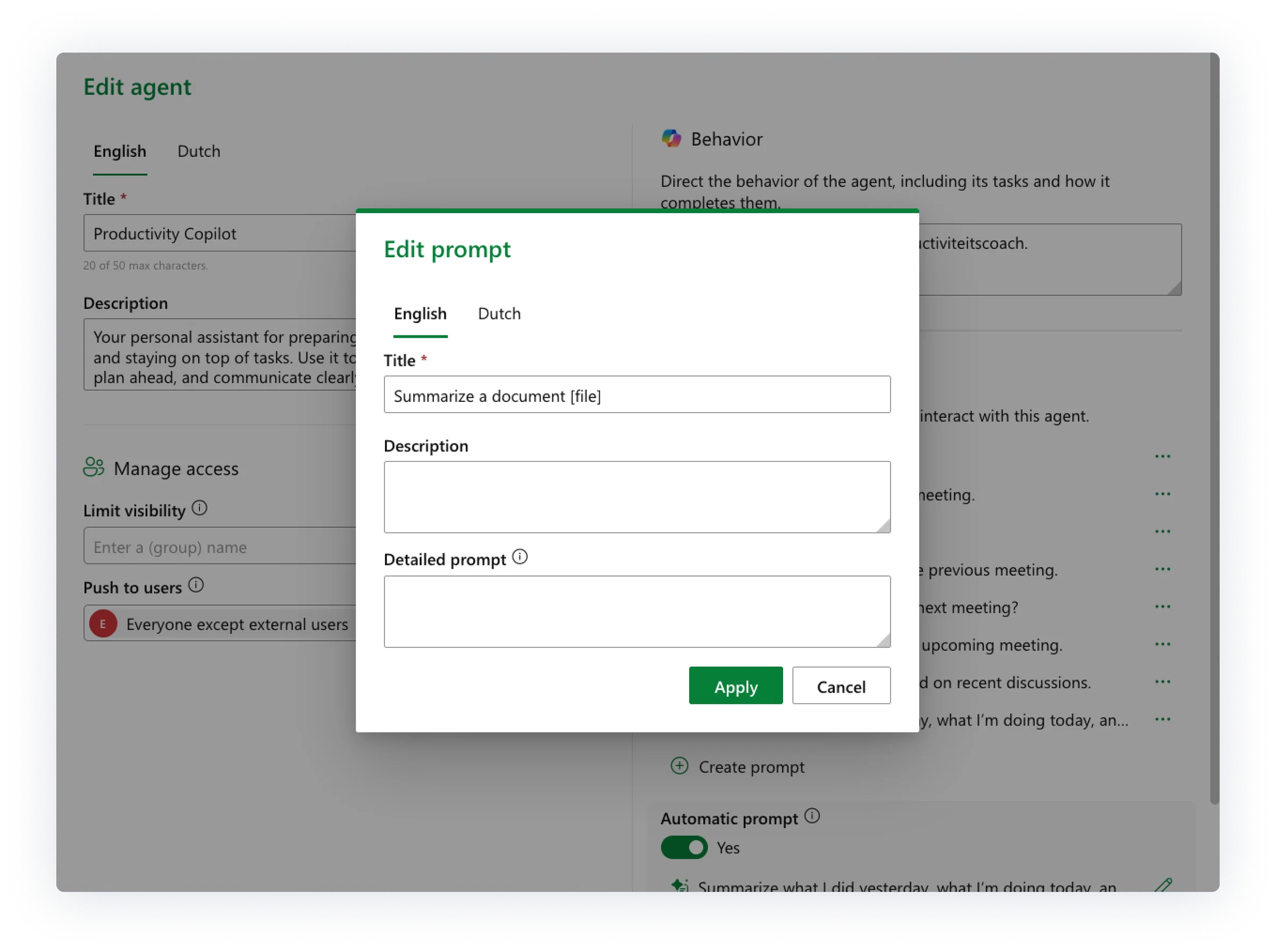Click the 'Edit agent' page heading
The height and width of the screenshot is (952, 1276).
tap(137, 87)
